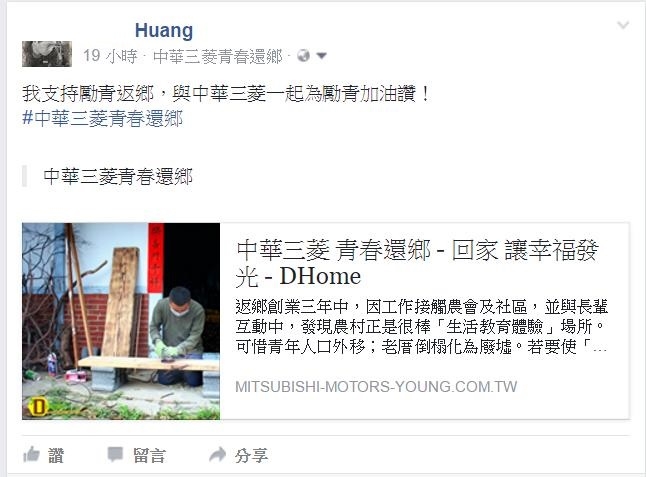646x477 pixels.
Task: Click the 分享 share button text
Action: tap(251, 456)
